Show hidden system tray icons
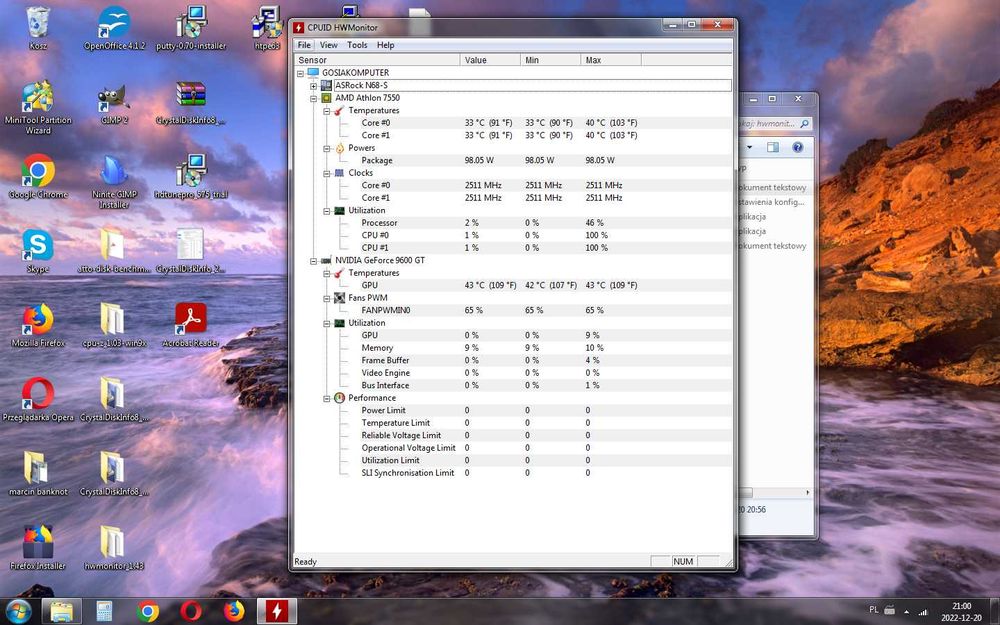Image resolution: width=1000 pixels, height=625 pixels. click(906, 612)
